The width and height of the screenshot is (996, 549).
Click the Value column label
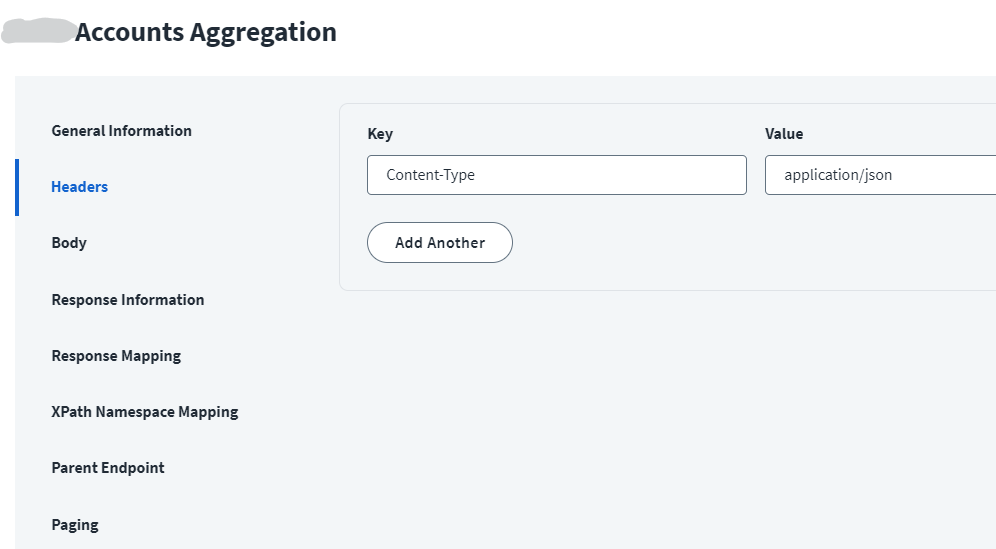[x=784, y=134]
